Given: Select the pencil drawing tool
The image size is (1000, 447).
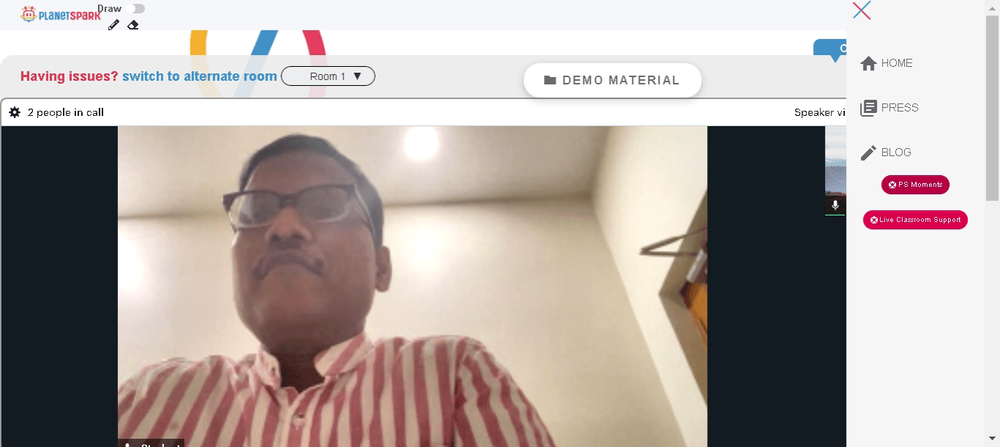Looking at the screenshot, I should point(114,25).
